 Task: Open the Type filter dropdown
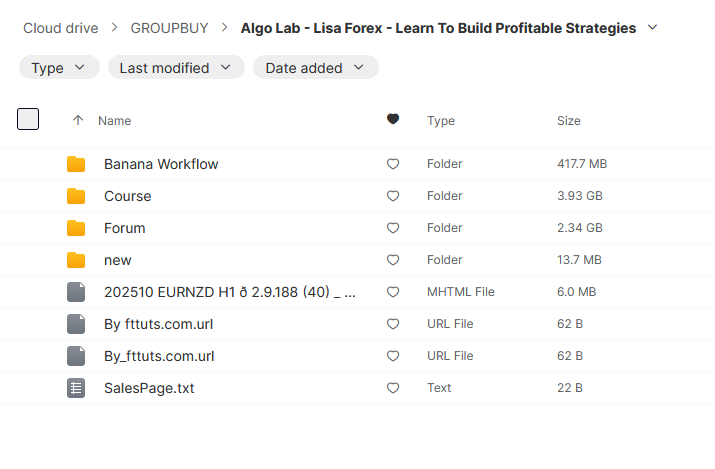tap(59, 68)
